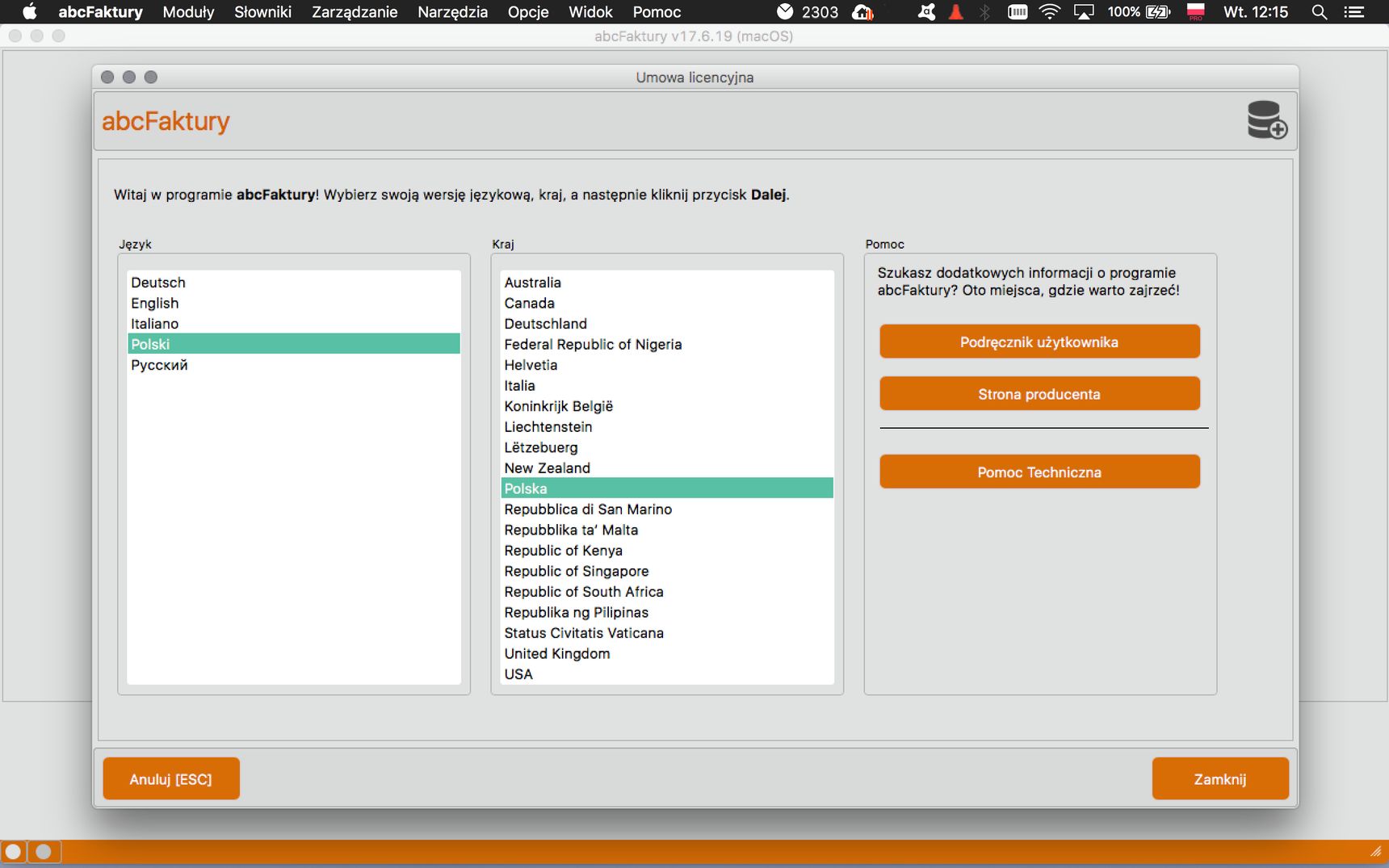1389x868 pixels.
Task: Select Canada in the country list
Action: click(667, 303)
